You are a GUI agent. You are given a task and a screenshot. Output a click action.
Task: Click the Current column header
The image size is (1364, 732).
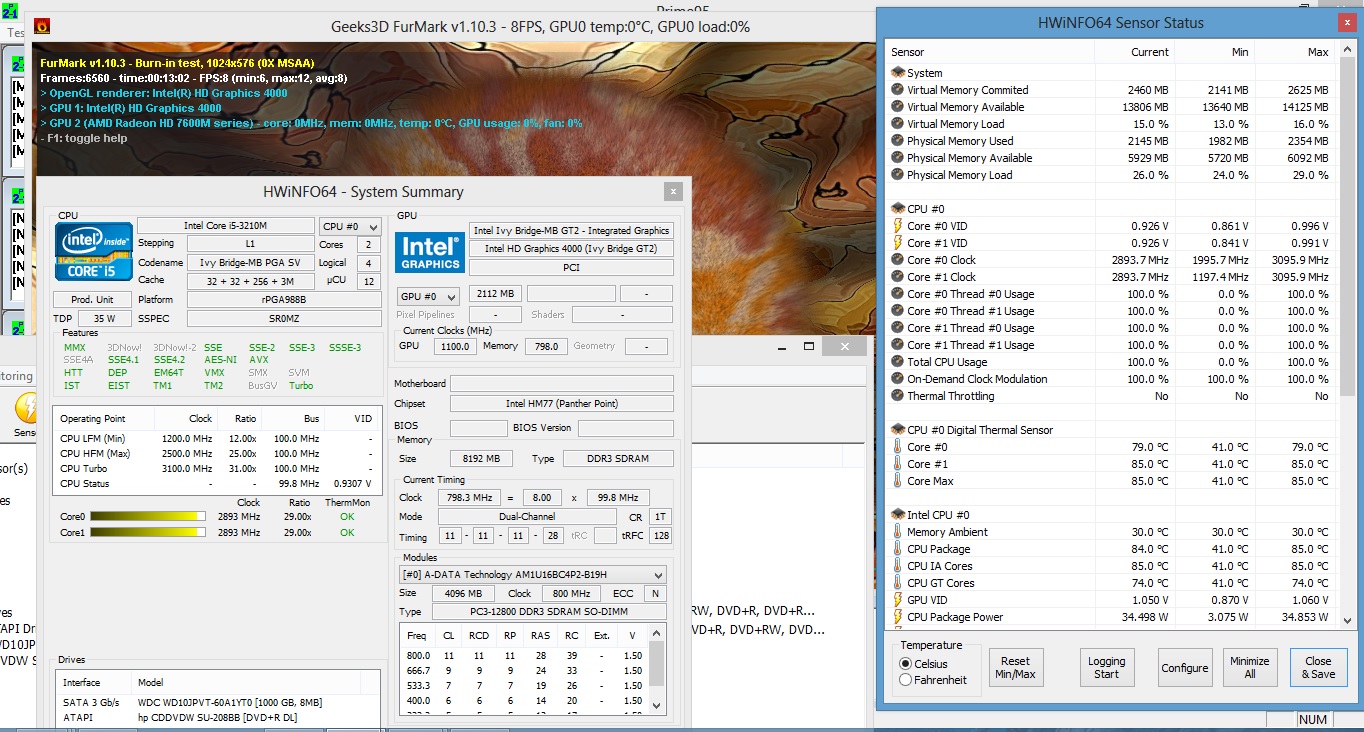1135,52
